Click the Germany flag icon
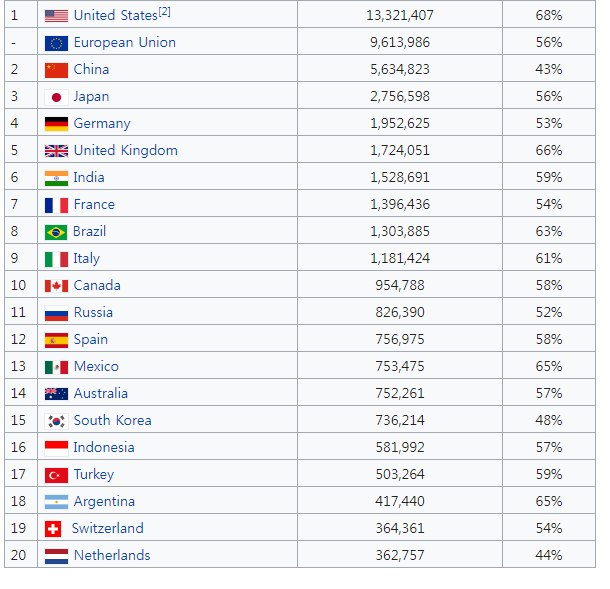Image resolution: width=610 pixels, height=589 pixels. pos(56,124)
